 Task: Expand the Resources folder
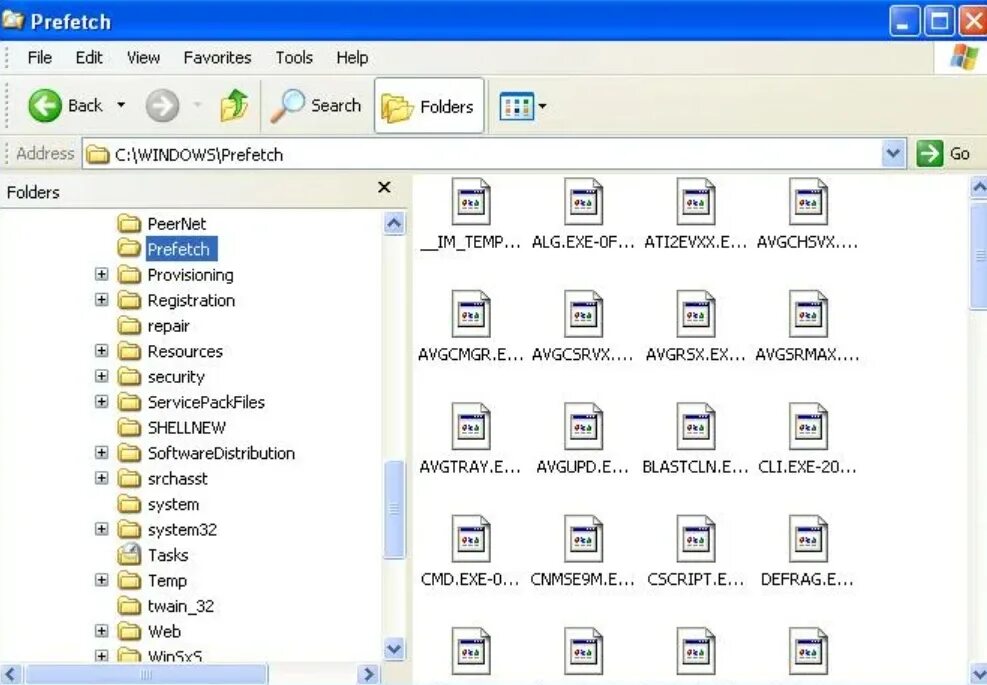click(x=101, y=350)
